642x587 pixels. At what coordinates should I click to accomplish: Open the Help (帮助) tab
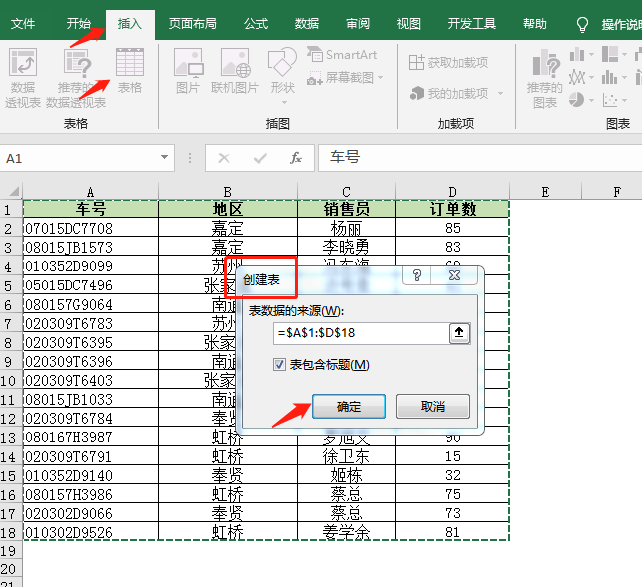click(x=535, y=24)
